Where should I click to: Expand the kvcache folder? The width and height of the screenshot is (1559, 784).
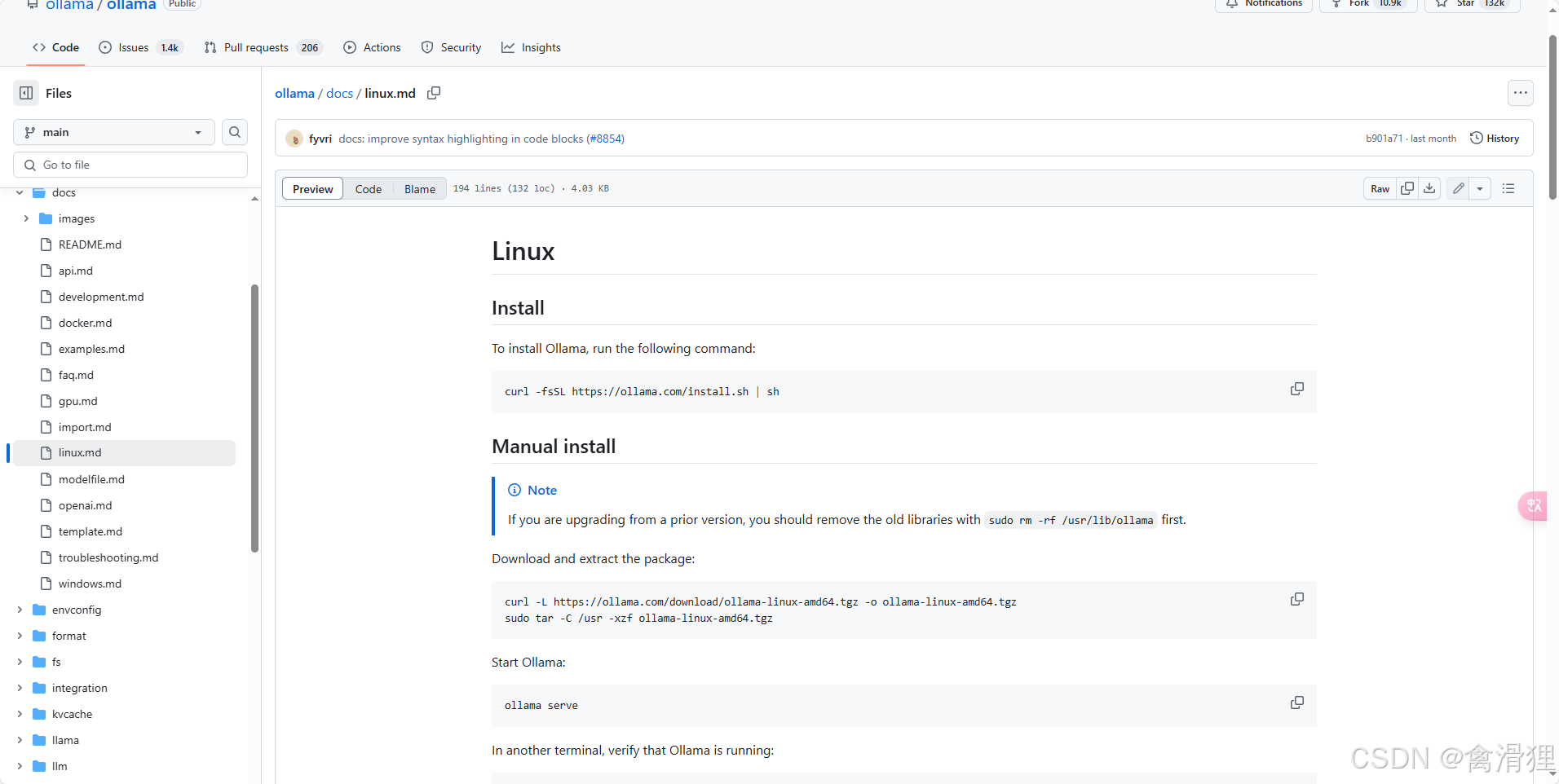pyautogui.click(x=20, y=714)
